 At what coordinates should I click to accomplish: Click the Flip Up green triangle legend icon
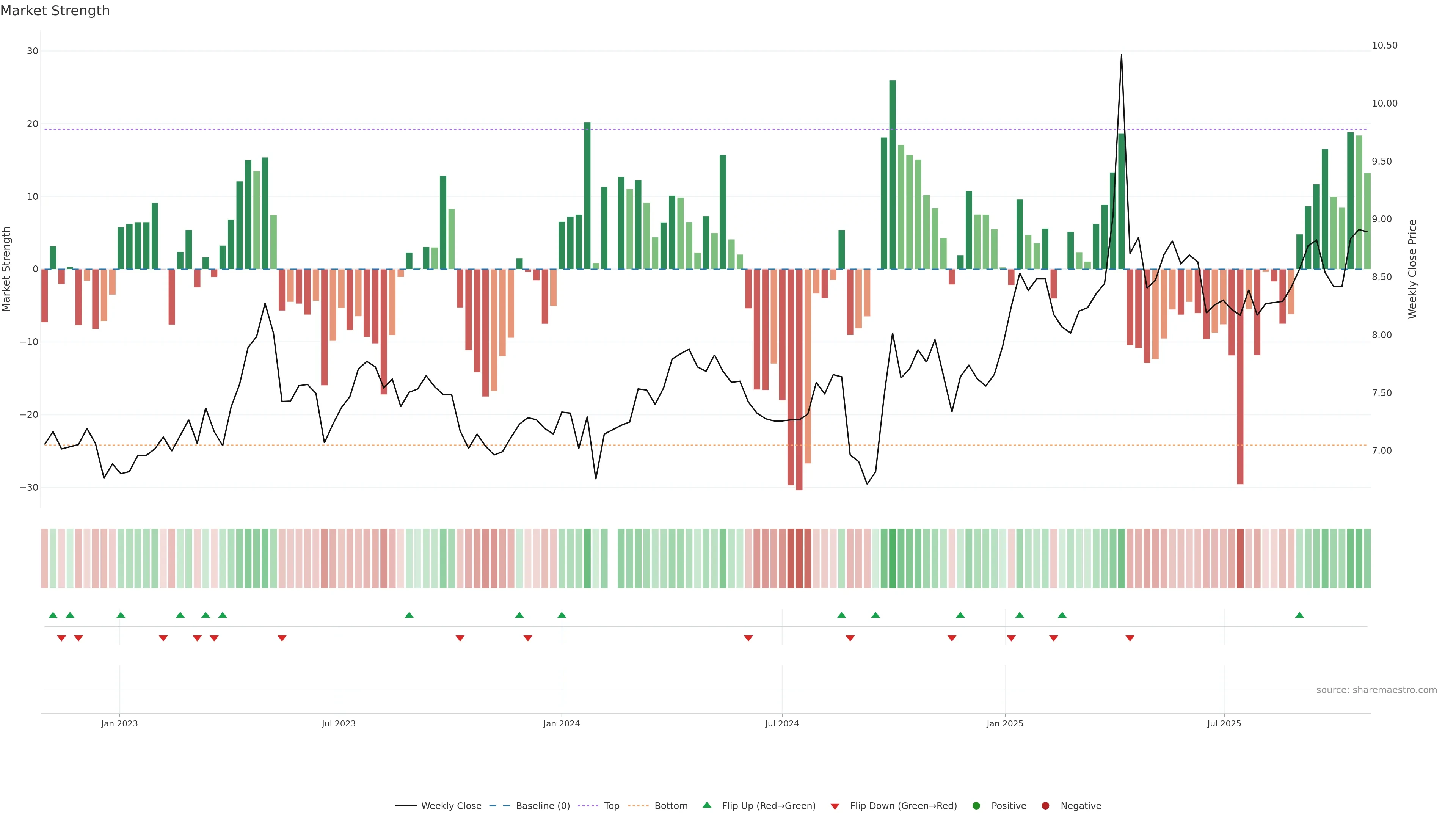706,805
